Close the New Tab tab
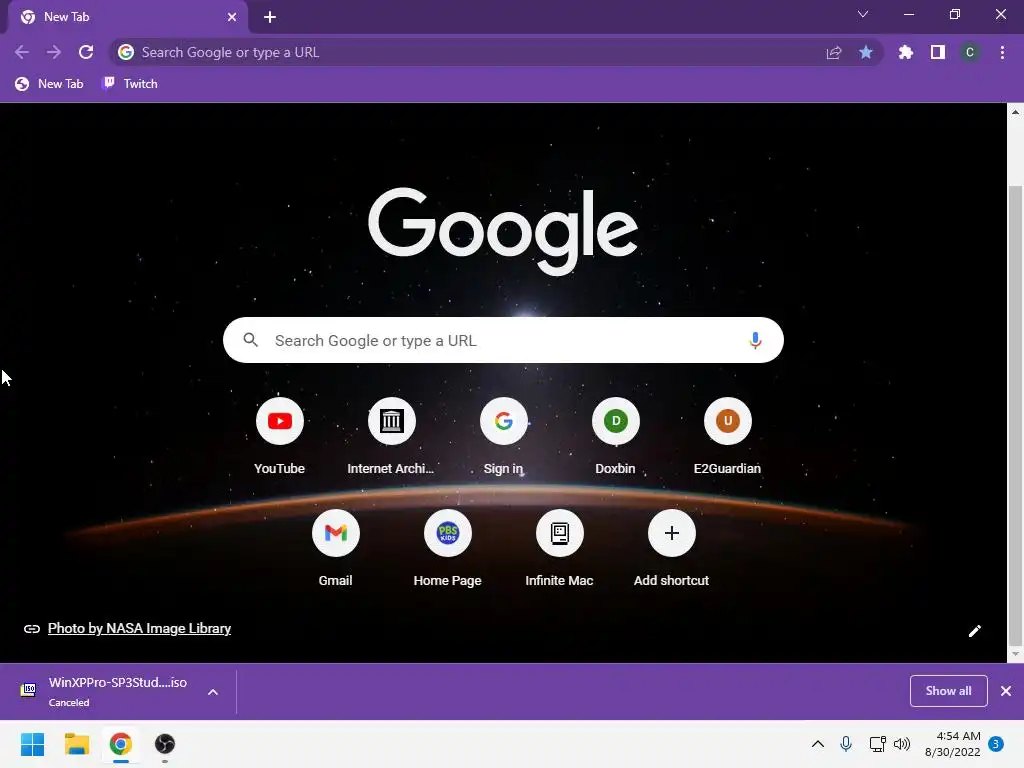1024x768 pixels. coord(232,17)
